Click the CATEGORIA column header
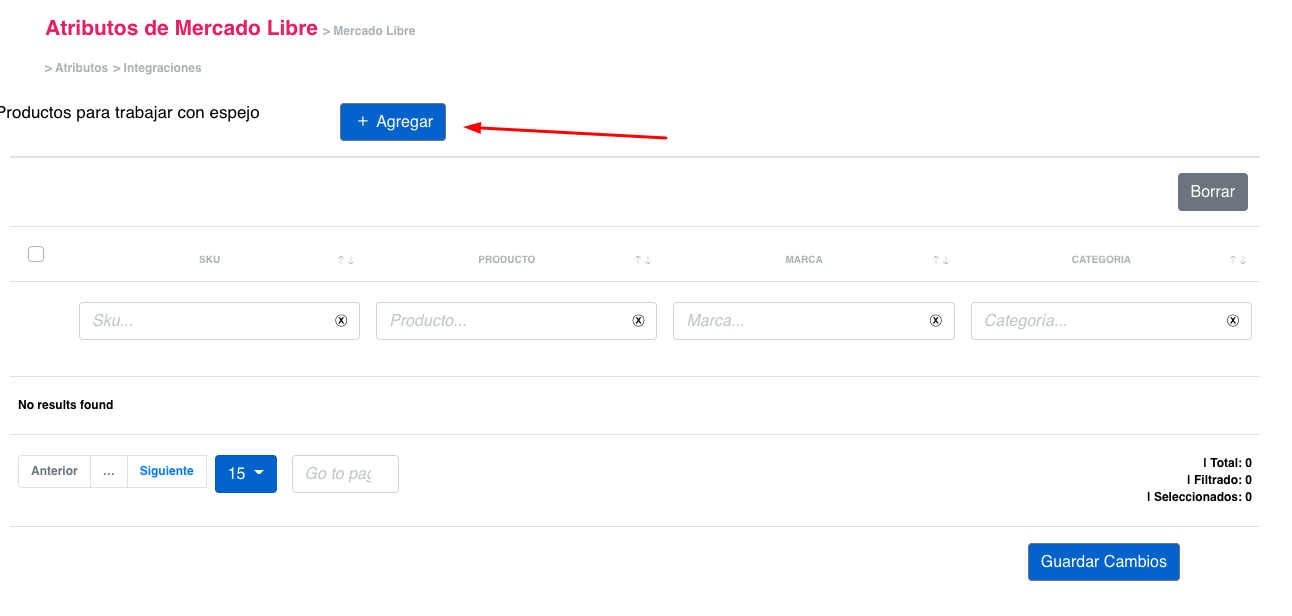Screen dimensions: 1292x616 pos(1101,260)
